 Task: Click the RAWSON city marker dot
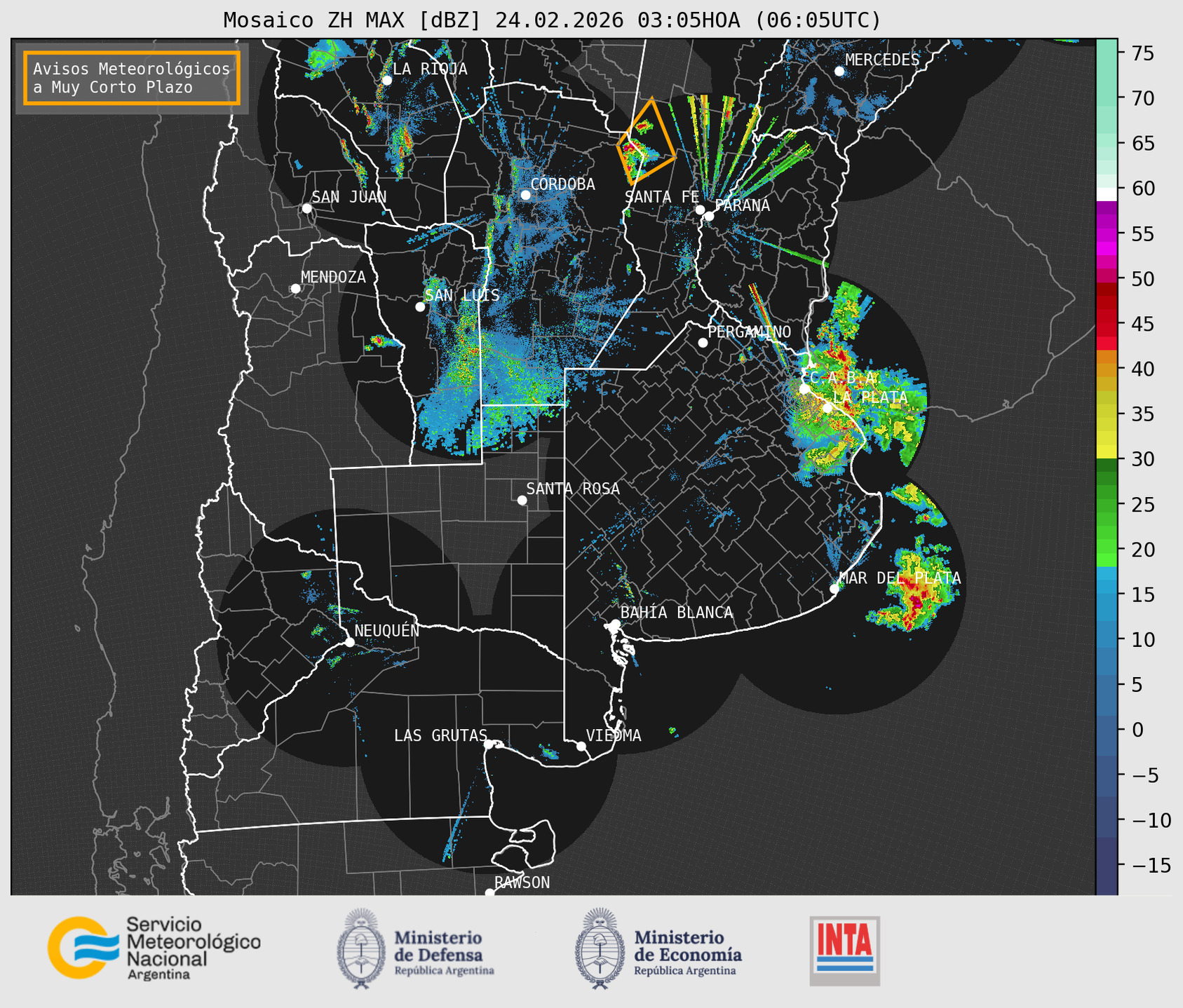pyautogui.click(x=489, y=893)
